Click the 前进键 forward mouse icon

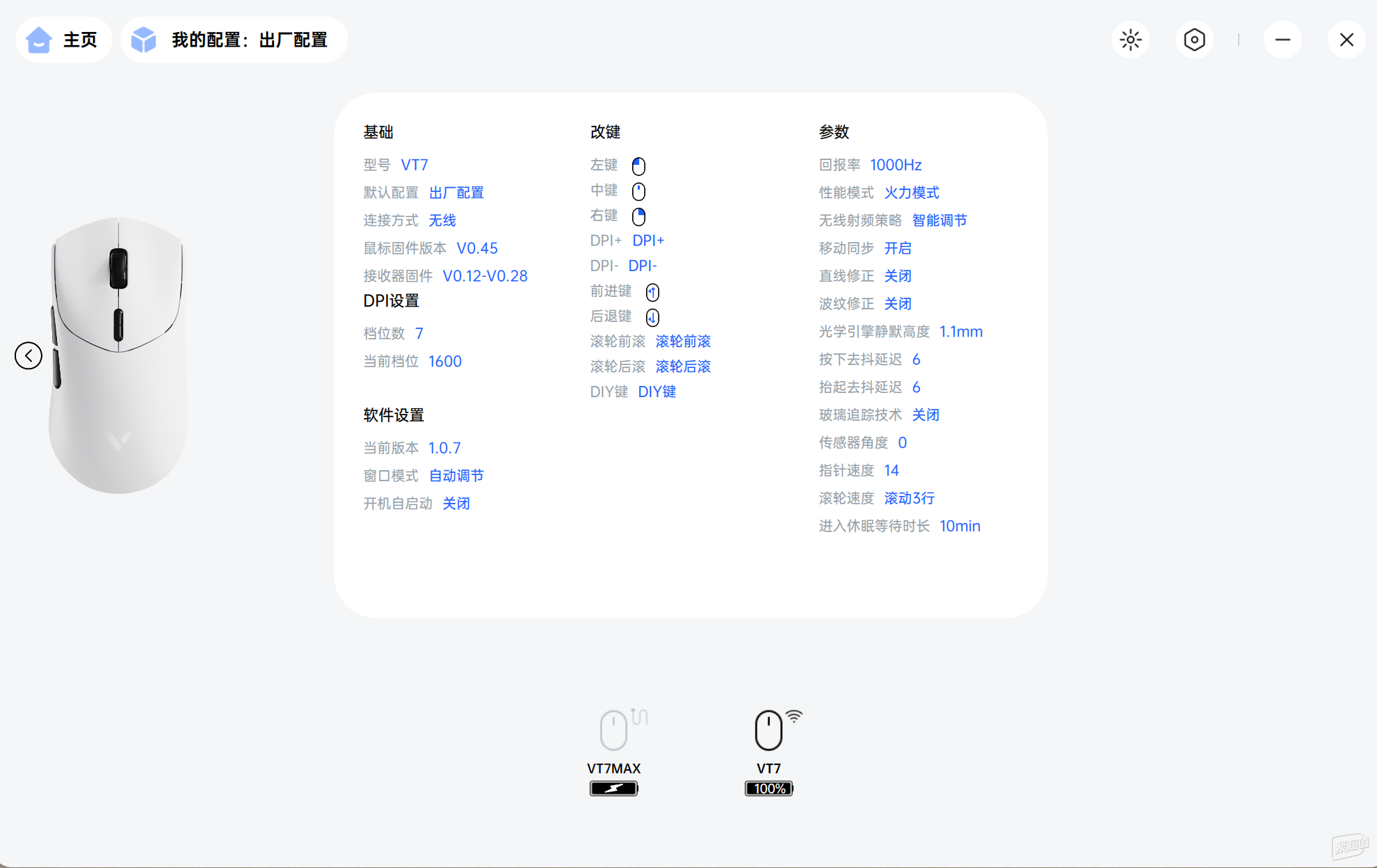click(652, 291)
